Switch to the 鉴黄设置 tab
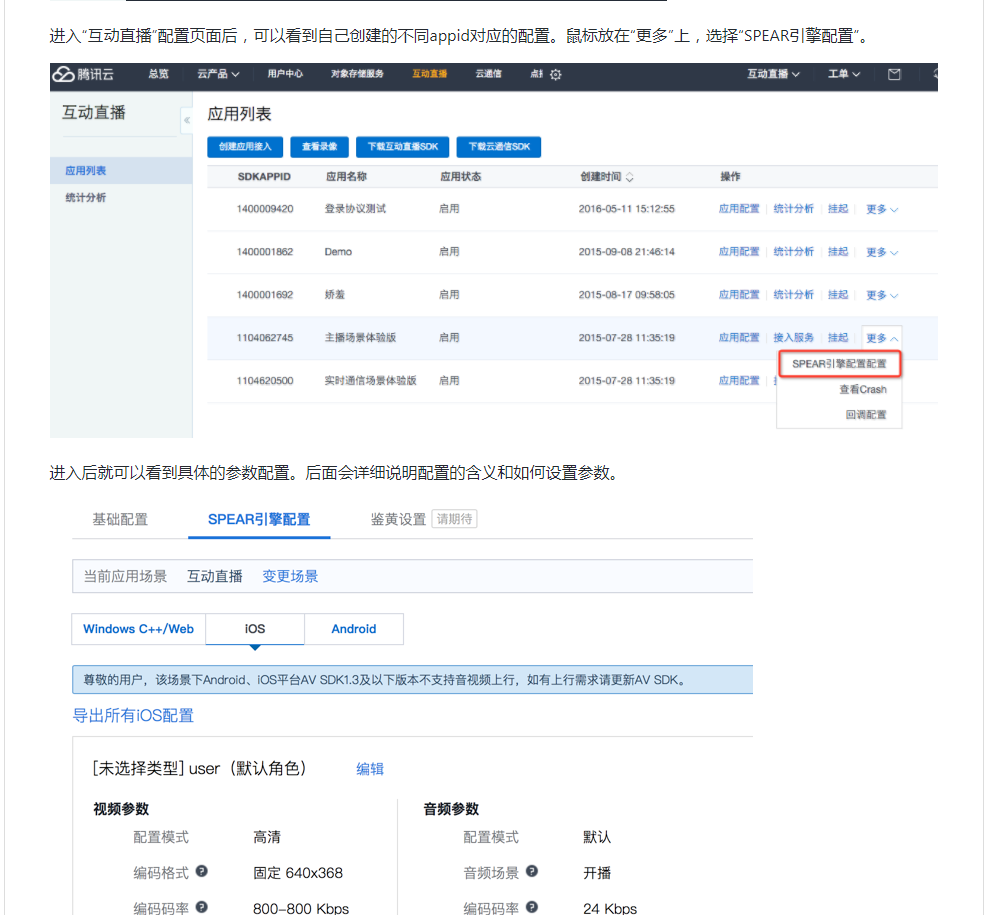Image resolution: width=1004 pixels, height=915 pixels. pos(398,519)
